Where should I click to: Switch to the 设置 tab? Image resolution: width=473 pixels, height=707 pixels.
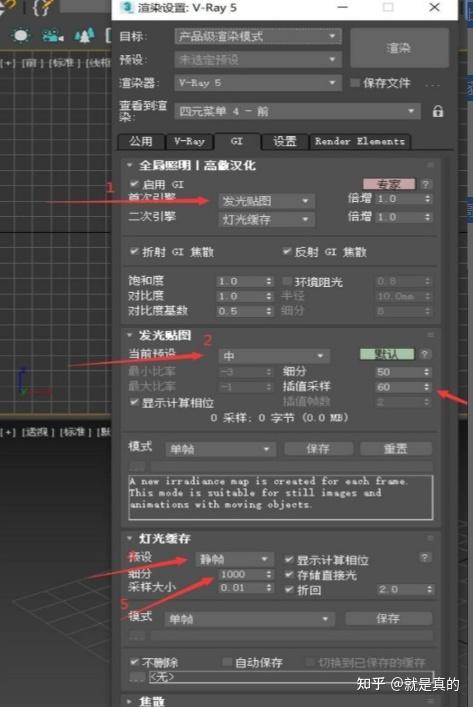click(285, 142)
